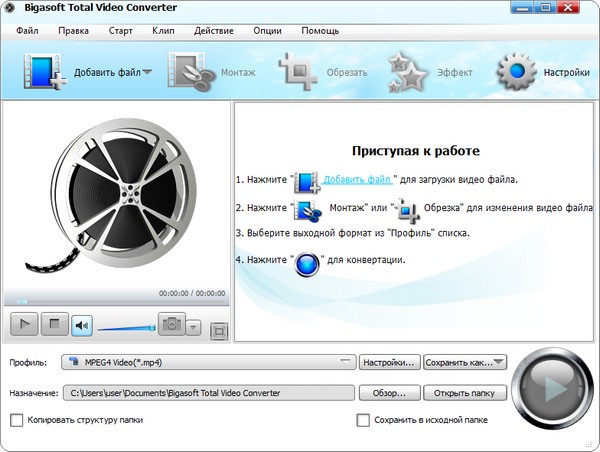Click the Обзор browse button
This screenshot has height=452, width=600.
tap(389, 392)
